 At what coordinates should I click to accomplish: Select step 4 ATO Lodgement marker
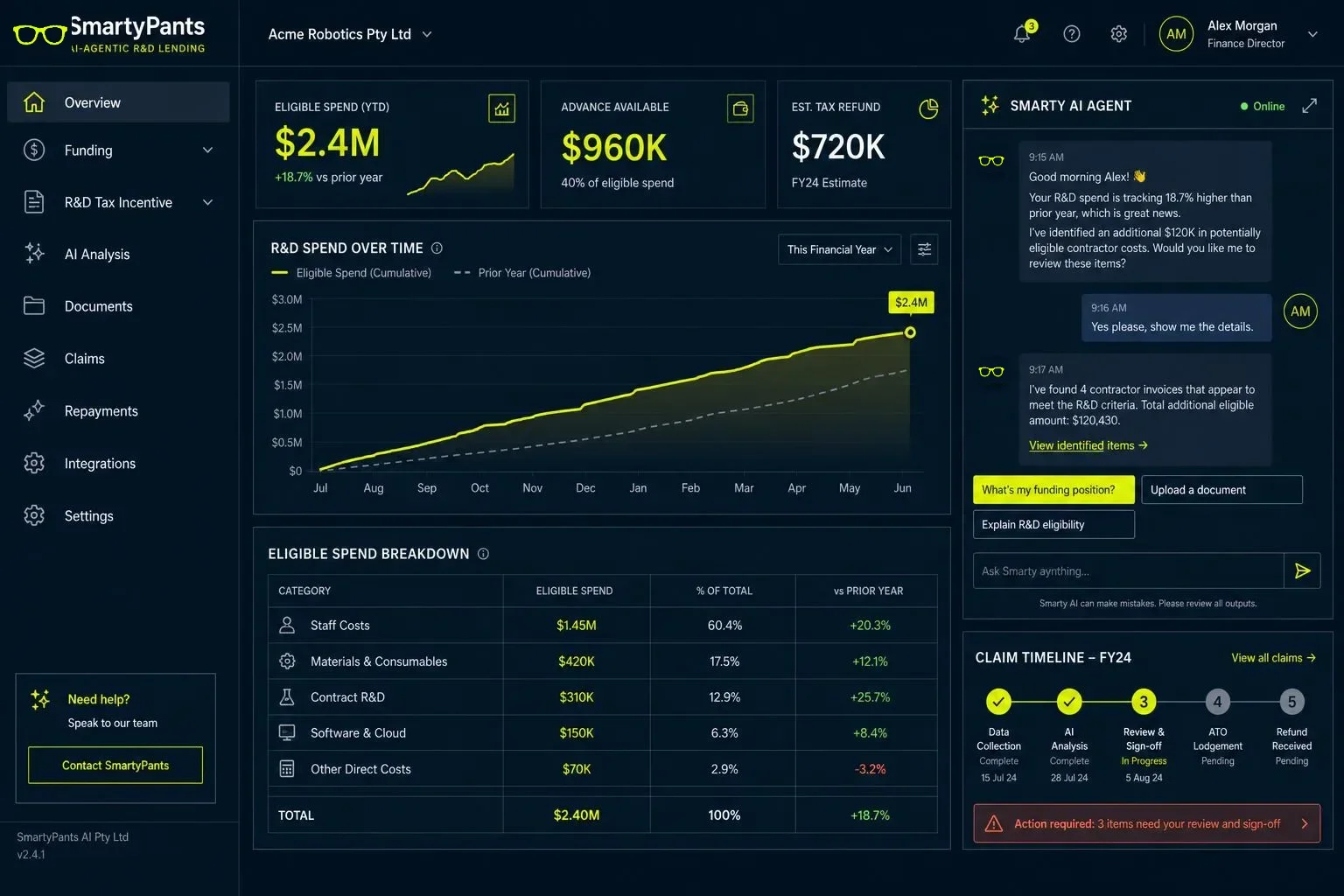[1217, 702]
